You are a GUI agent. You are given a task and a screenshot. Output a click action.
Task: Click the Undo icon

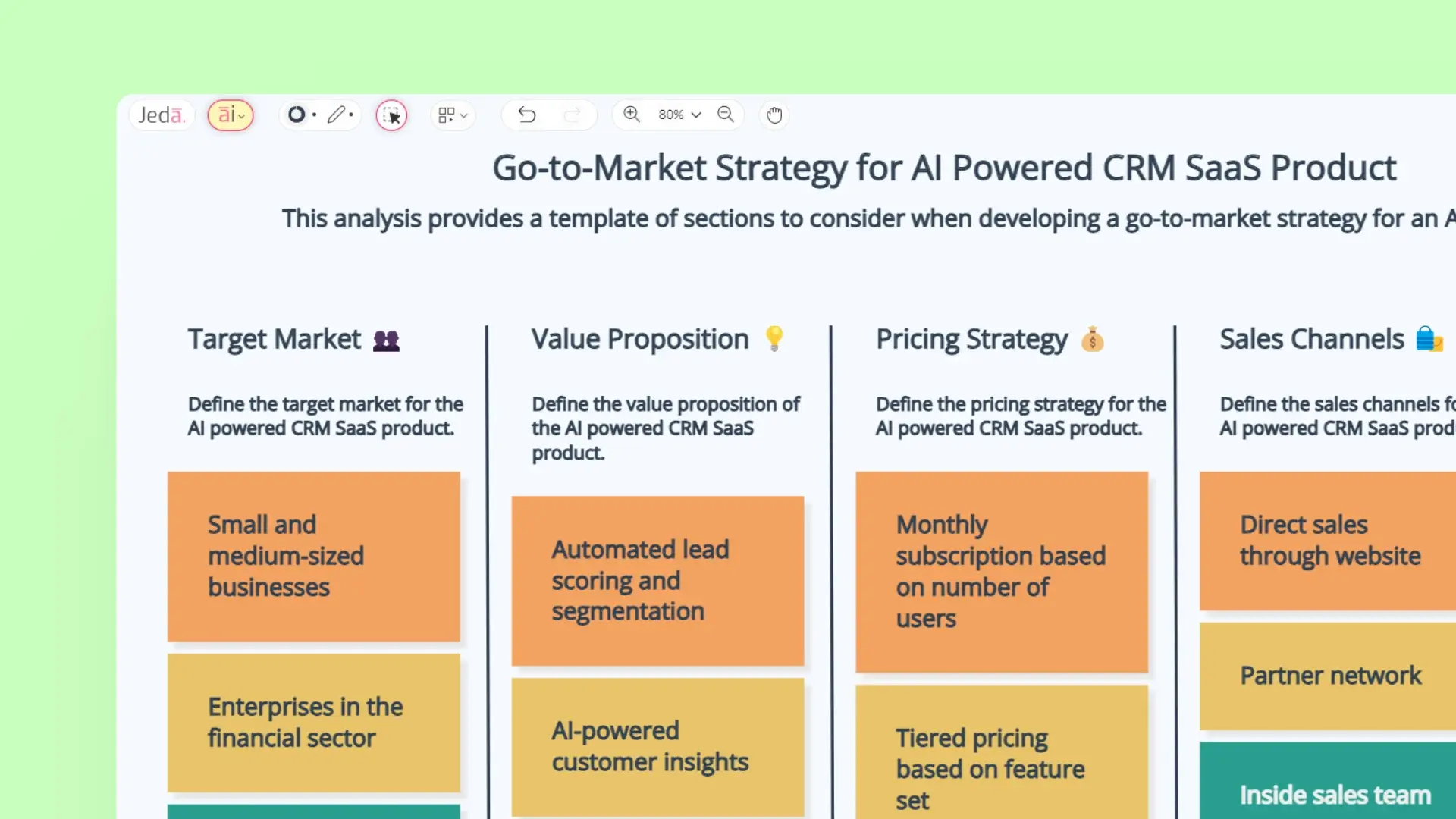tap(527, 115)
